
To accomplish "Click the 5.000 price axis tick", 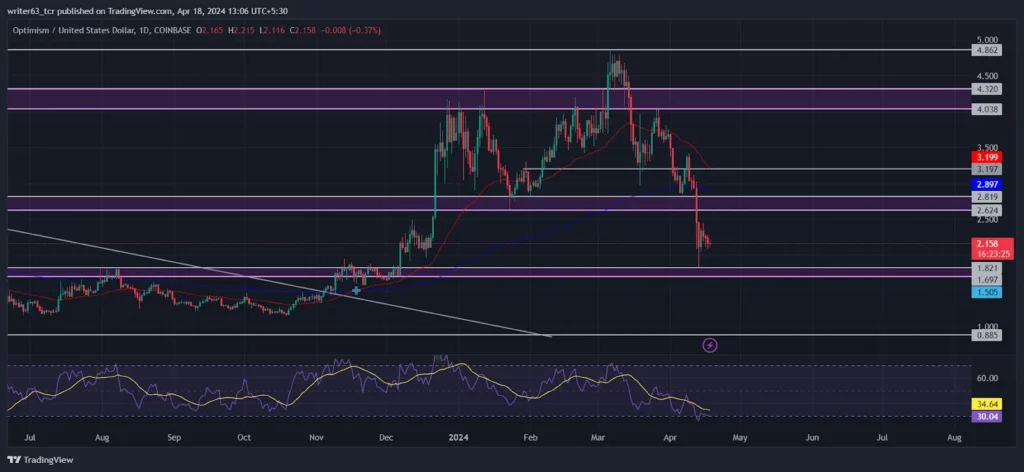I will coord(986,40).
